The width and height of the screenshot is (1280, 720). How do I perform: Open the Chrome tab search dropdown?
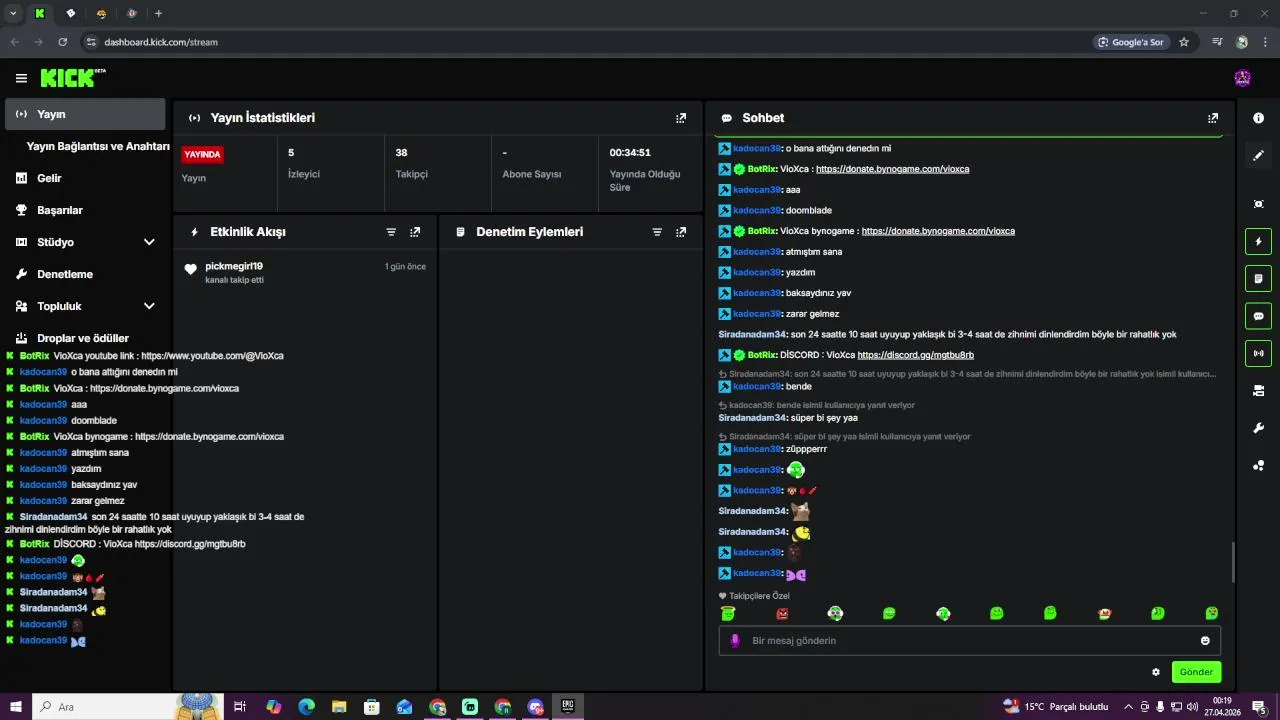click(x=13, y=13)
